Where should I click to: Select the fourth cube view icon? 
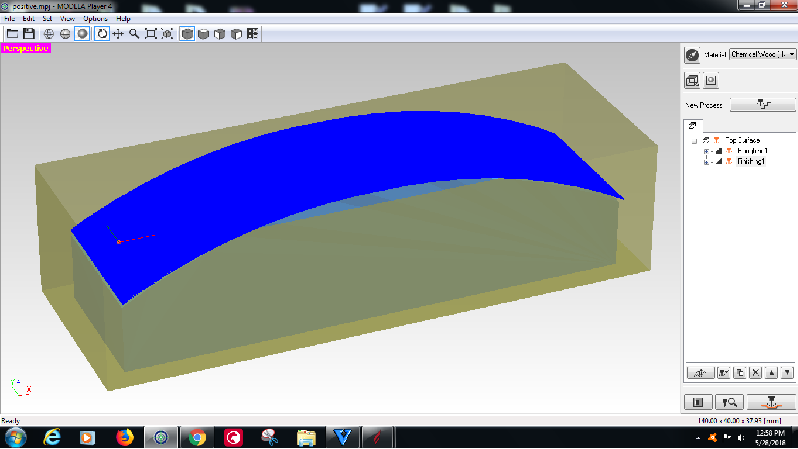(x=236, y=34)
